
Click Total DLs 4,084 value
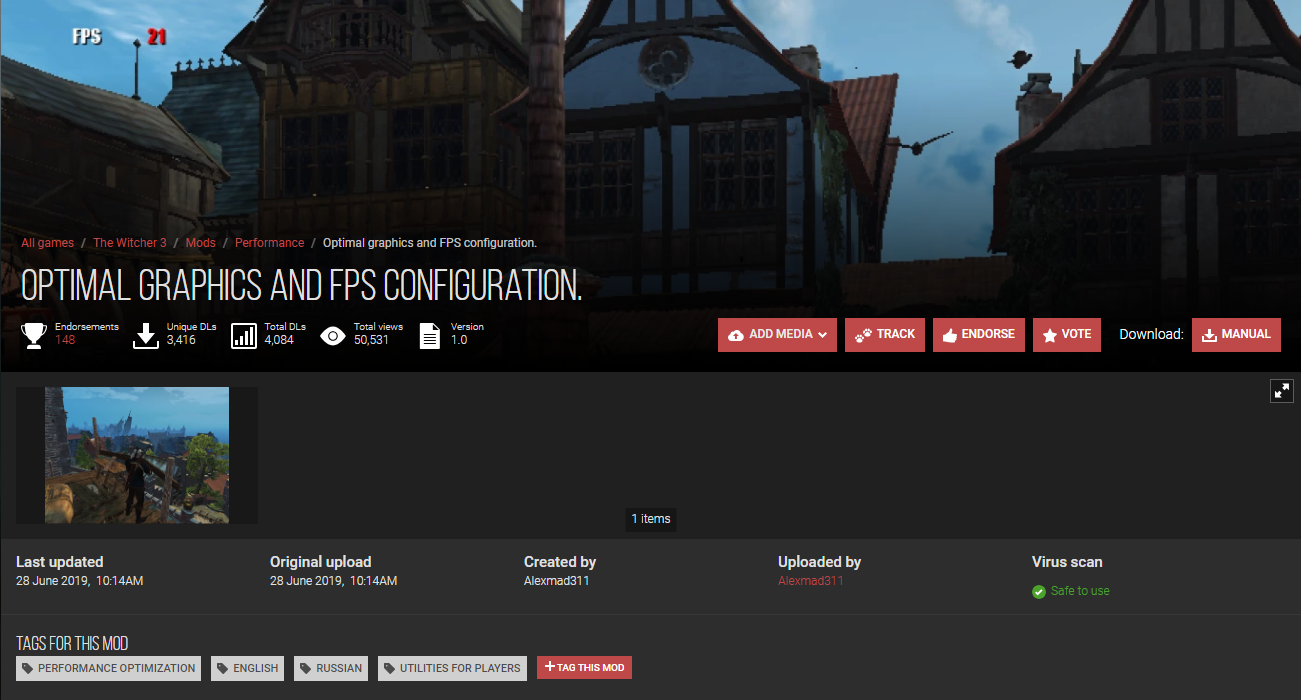279,340
